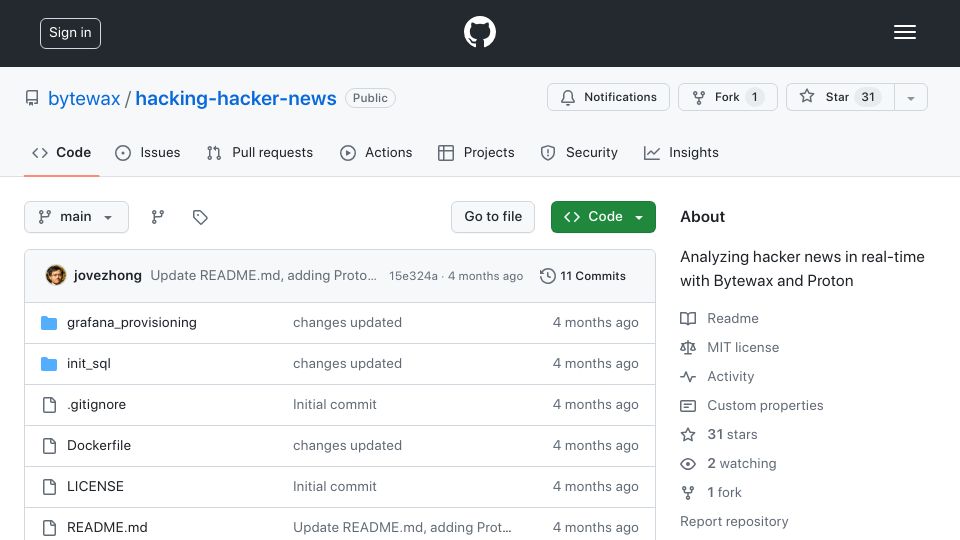
Task: Click the grafana_provisioning folder icon
Action: coord(49,323)
